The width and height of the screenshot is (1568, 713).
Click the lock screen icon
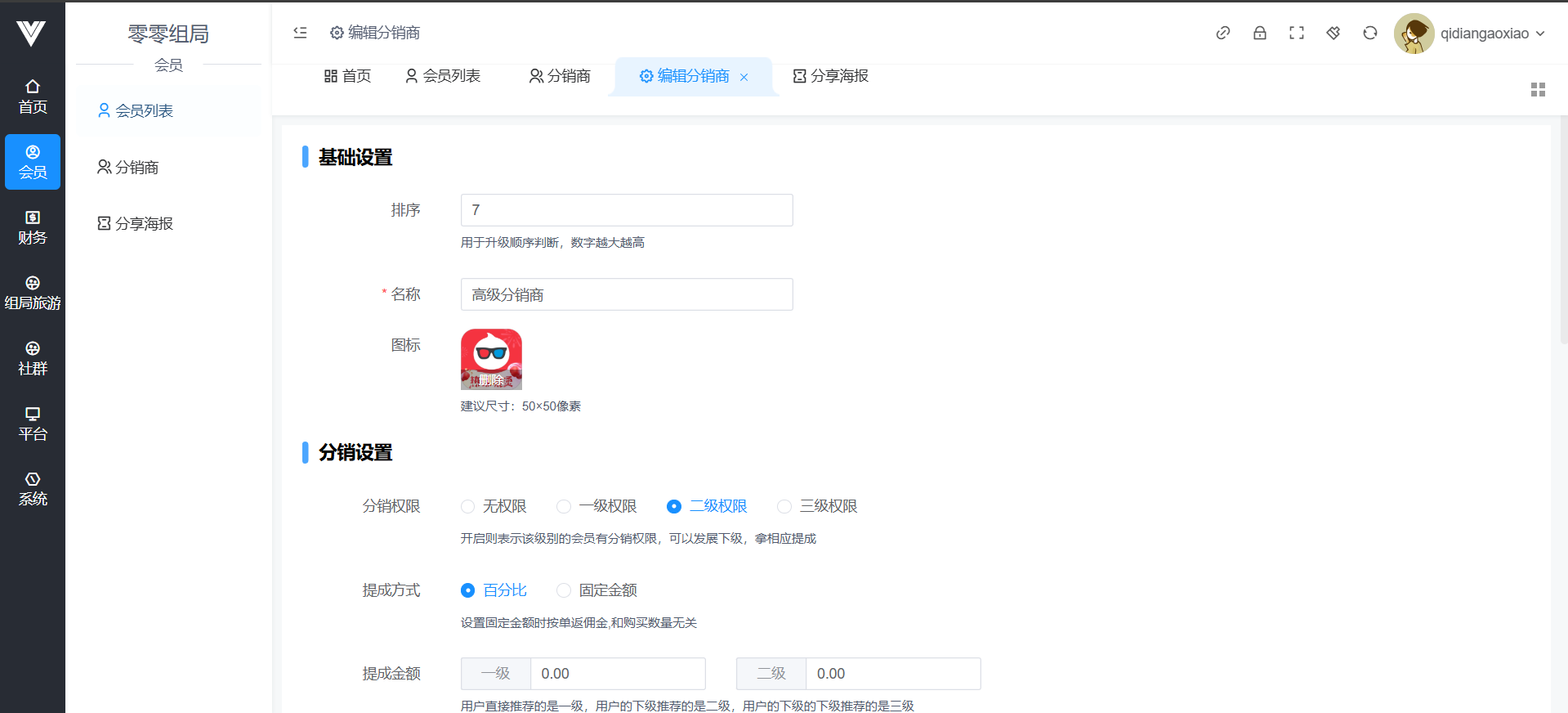[x=1259, y=33]
